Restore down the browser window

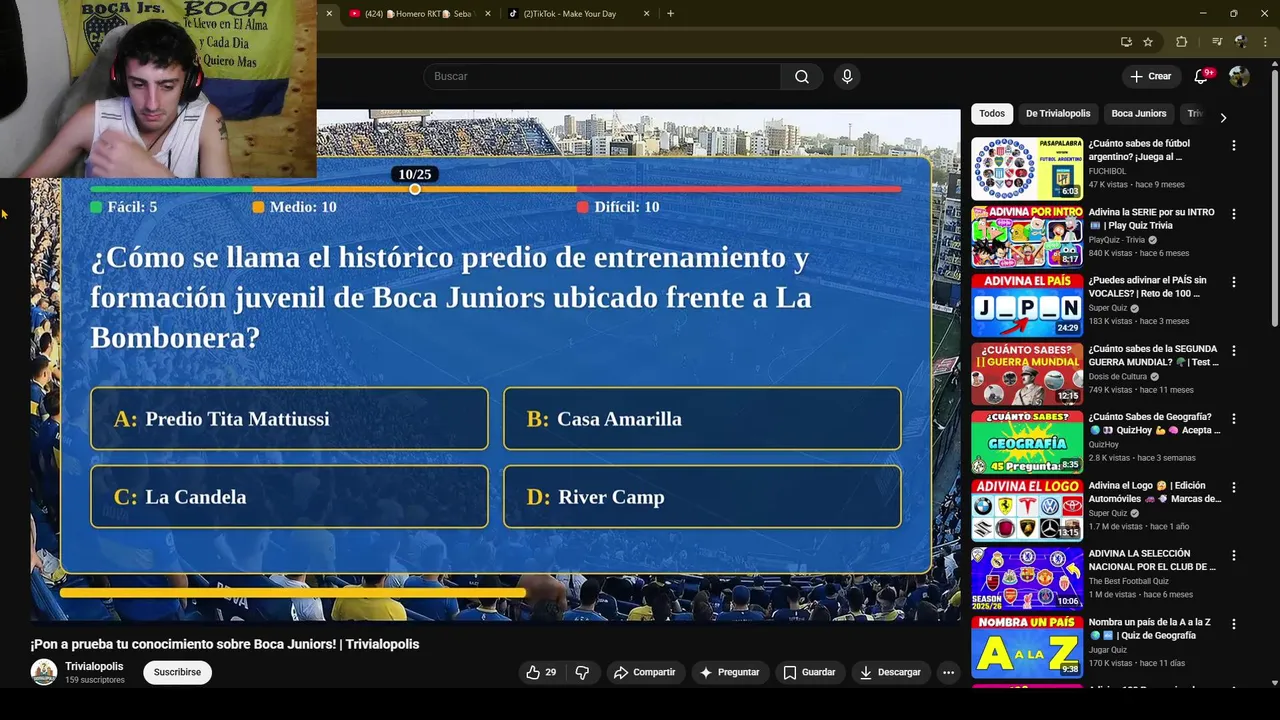tap(1233, 14)
